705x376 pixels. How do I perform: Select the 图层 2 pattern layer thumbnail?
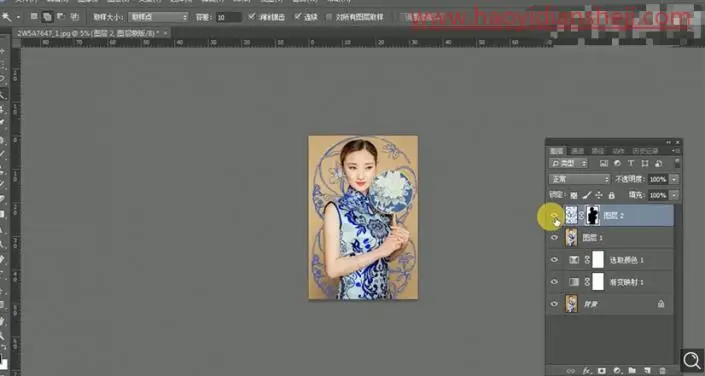(571, 215)
